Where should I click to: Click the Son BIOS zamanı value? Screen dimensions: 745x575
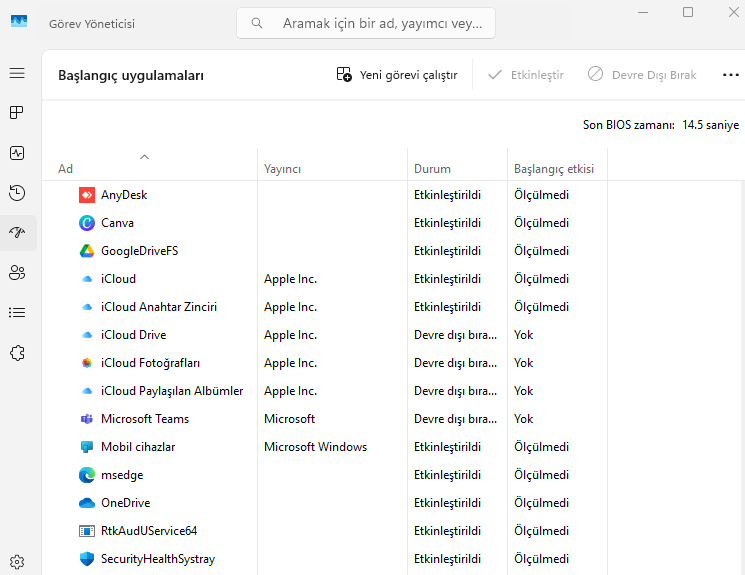(710, 125)
